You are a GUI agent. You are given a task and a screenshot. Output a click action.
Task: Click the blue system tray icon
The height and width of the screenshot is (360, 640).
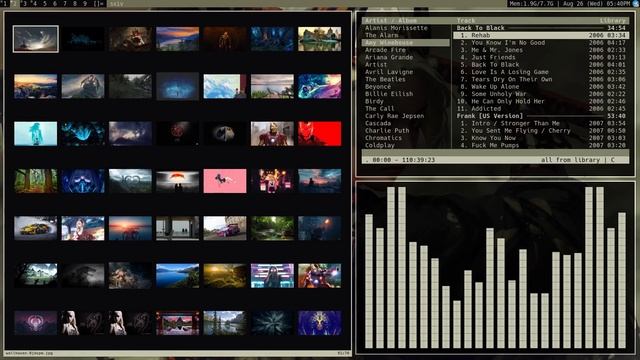point(636,3)
